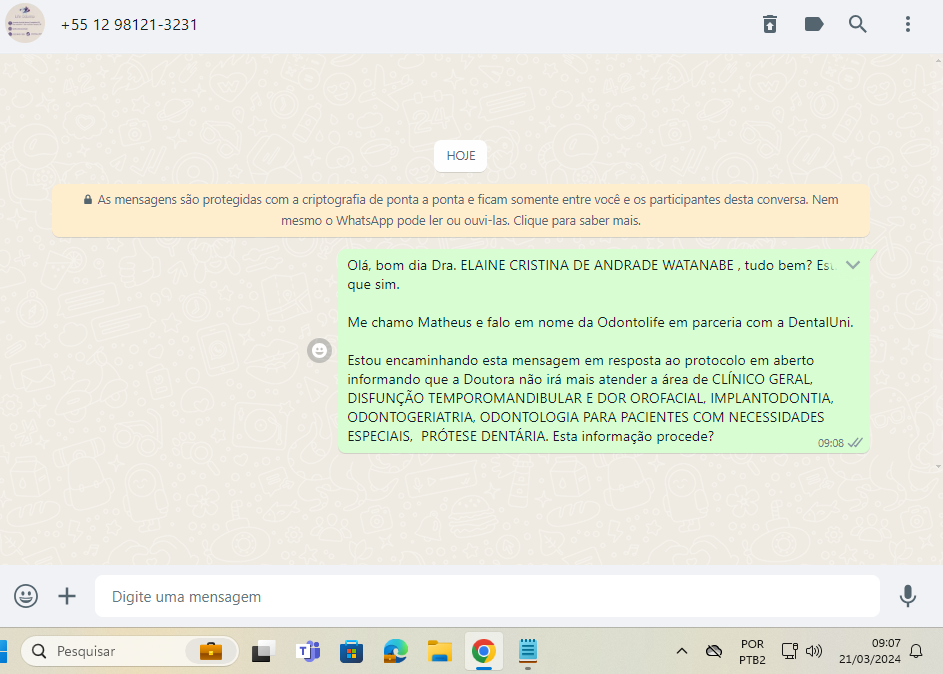Image resolution: width=943 pixels, height=674 pixels.
Task: Open Task View on taskbar
Action: [263, 651]
